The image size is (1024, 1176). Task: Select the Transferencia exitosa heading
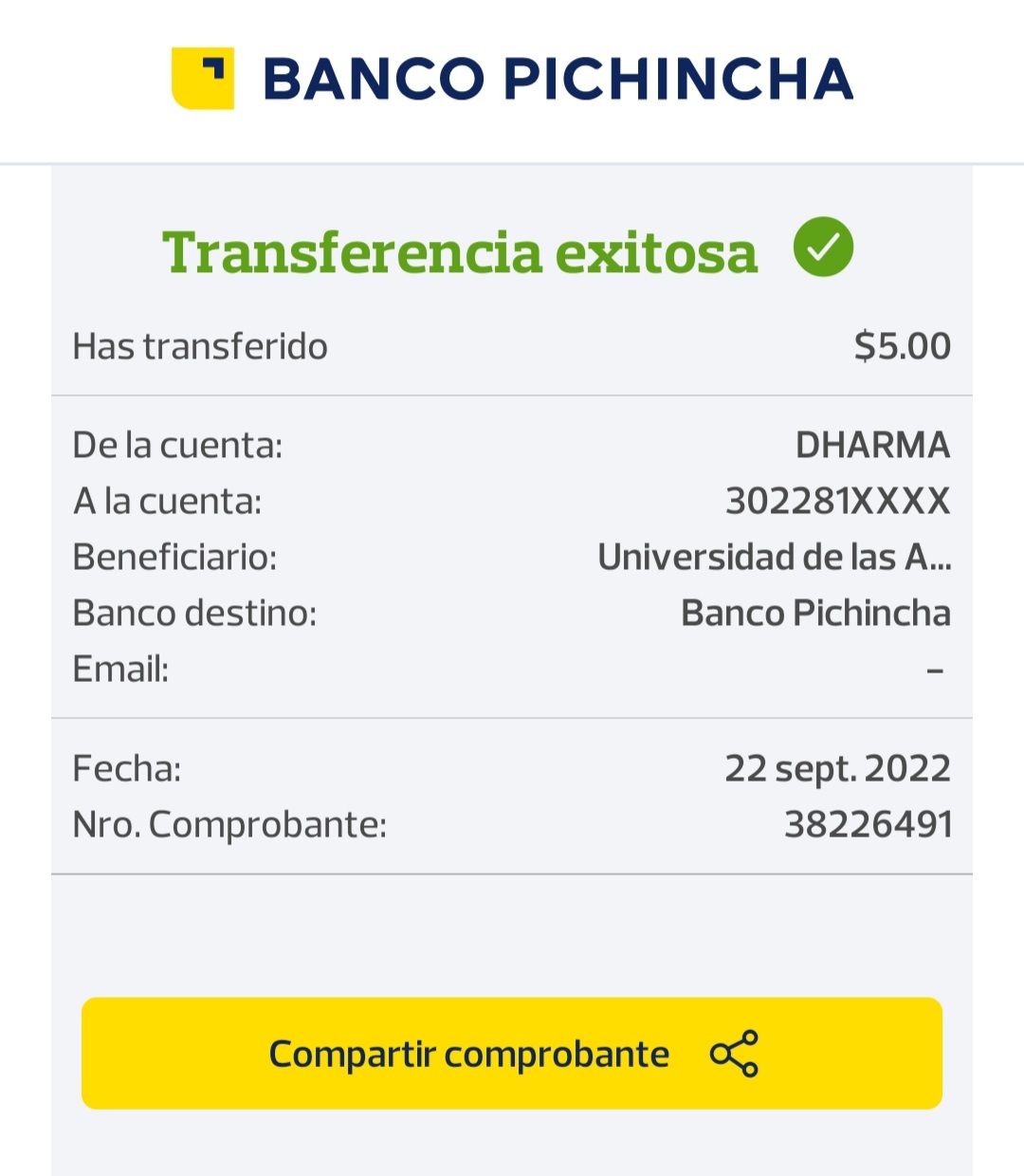pyautogui.click(x=460, y=252)
